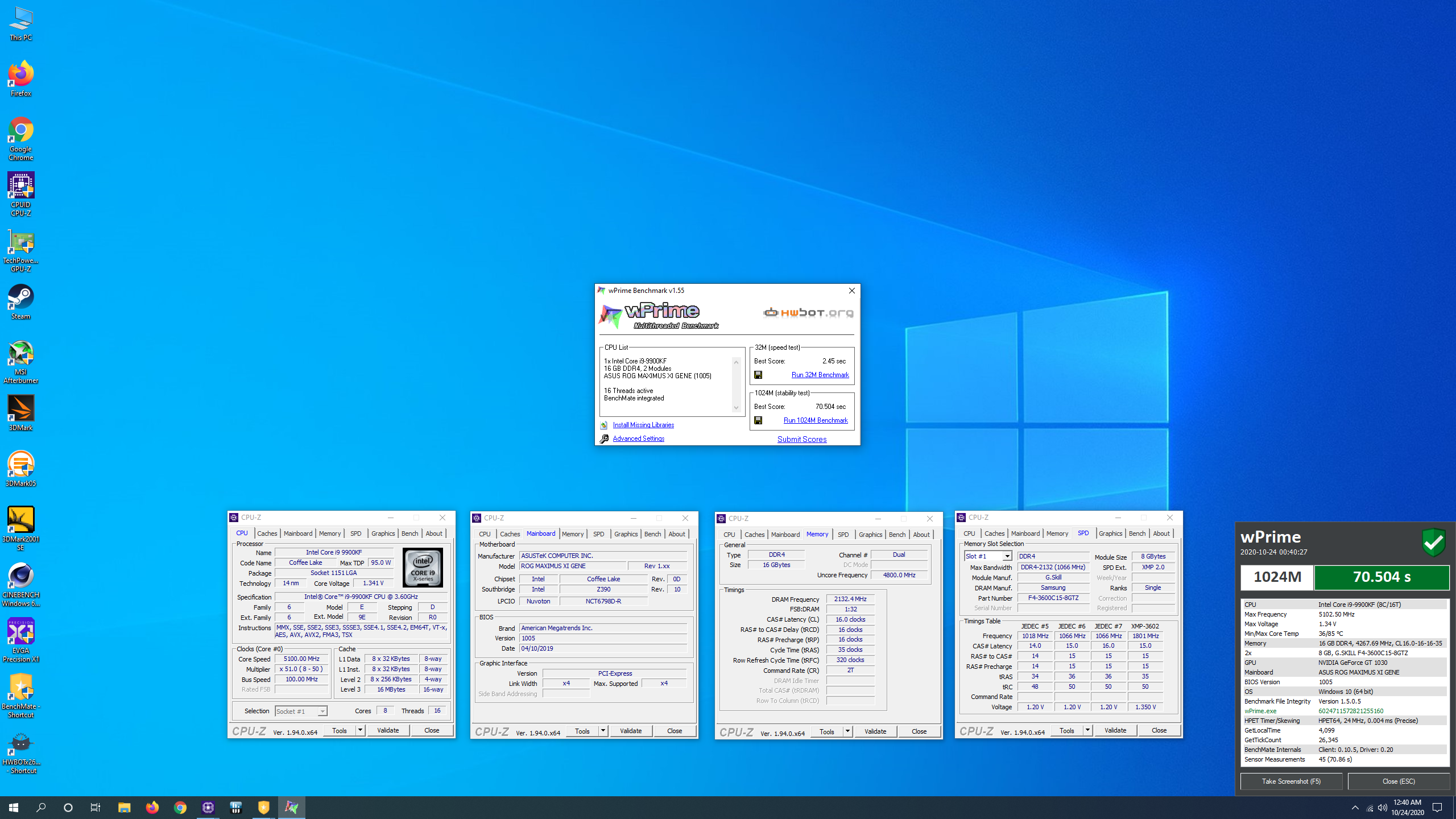Expand Tools dropdown arrow in Mainboard window
1456x819 pixels.
click(x=603, y=731)
